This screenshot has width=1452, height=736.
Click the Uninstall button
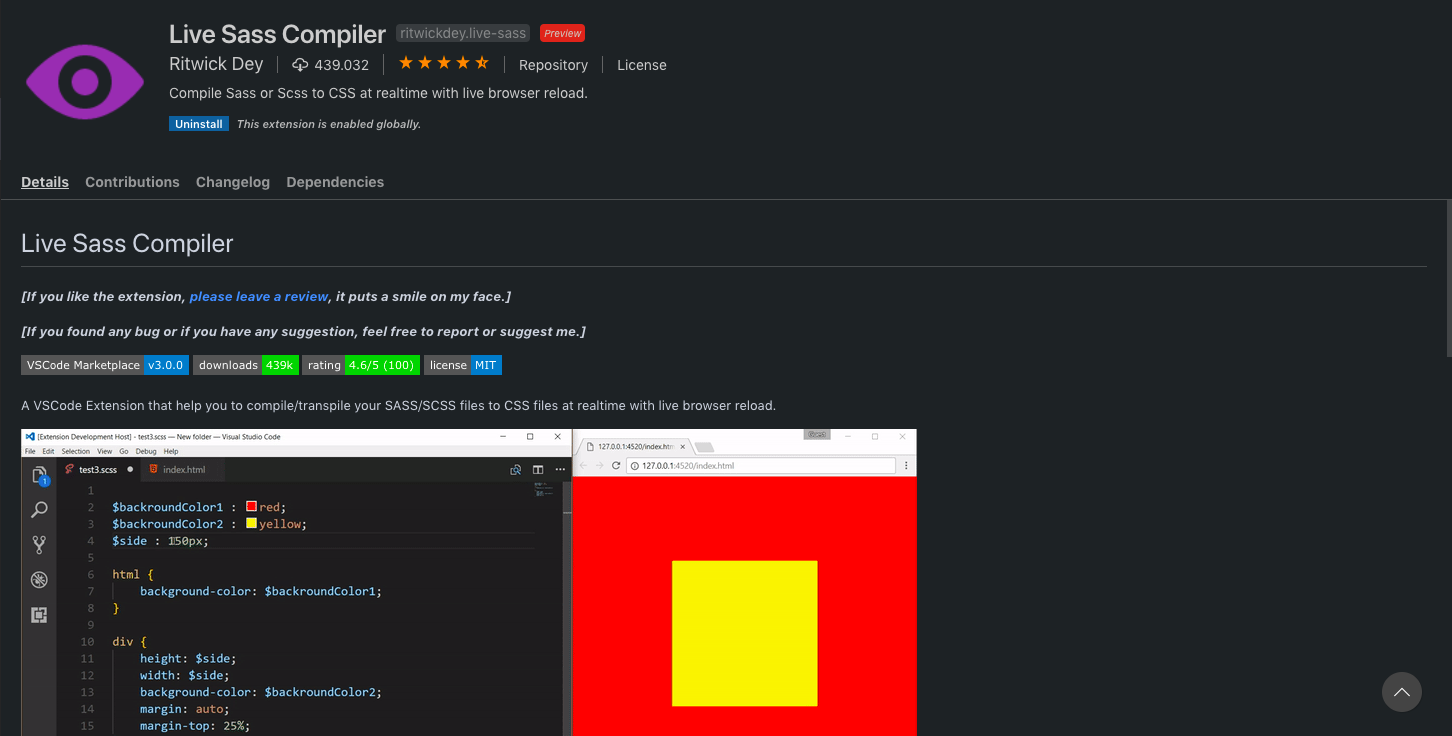198,123
